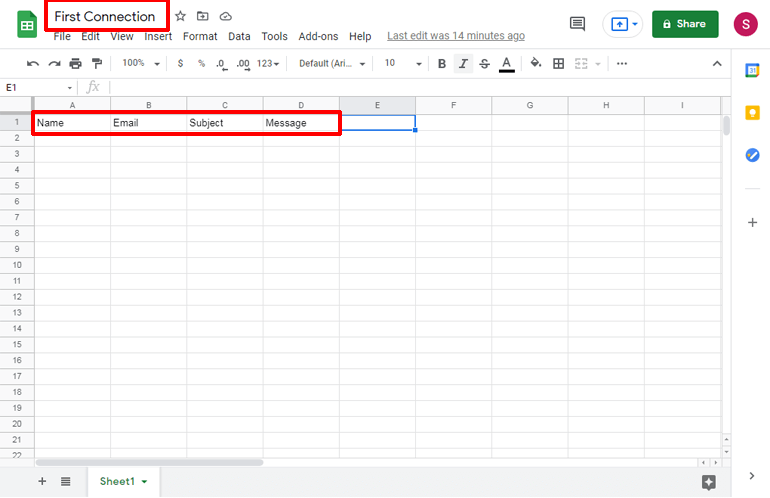Click the vertical scrollbar thumb
This screenshot has height=498, width=770.
coord(726,125)
